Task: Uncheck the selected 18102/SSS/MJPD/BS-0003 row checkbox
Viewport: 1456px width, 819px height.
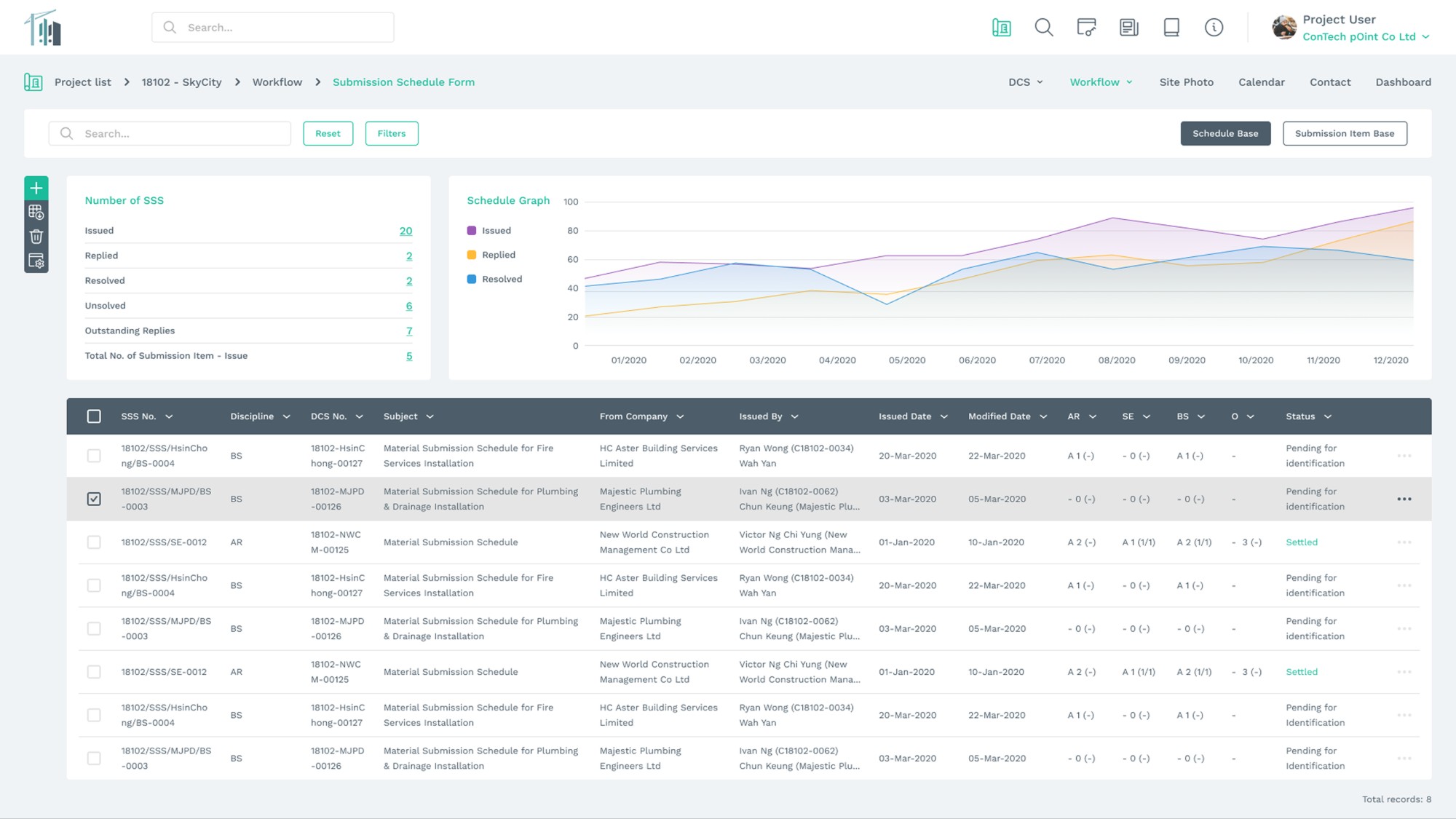Action: coord(94,499)
